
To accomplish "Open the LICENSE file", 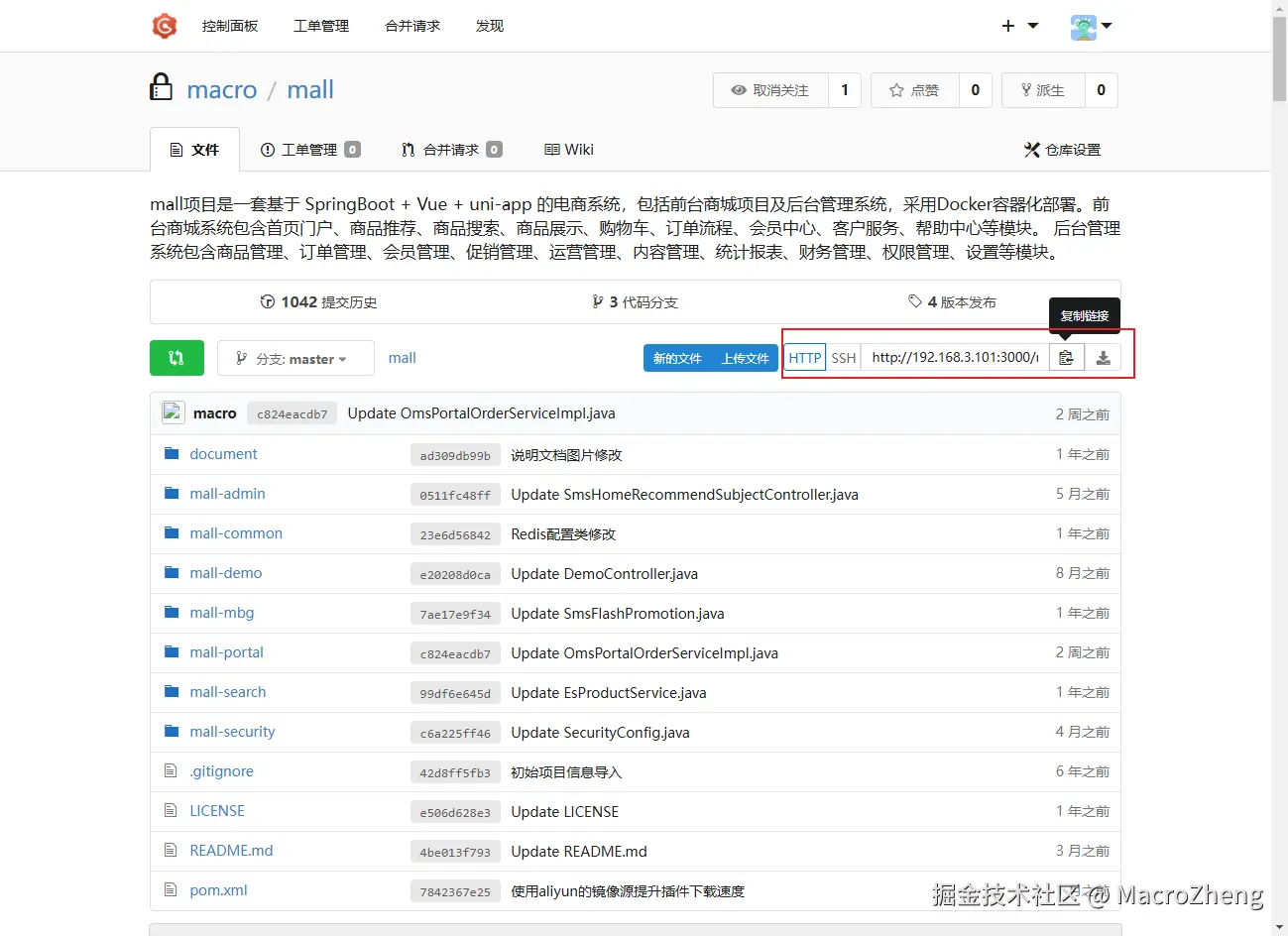I will tap(217, 811).
